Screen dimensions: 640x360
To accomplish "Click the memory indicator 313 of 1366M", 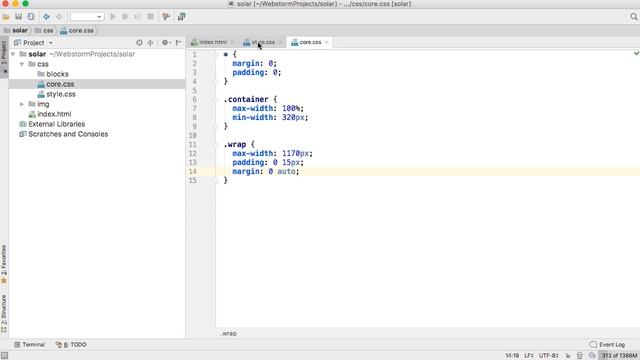I will tap(619, 356).
